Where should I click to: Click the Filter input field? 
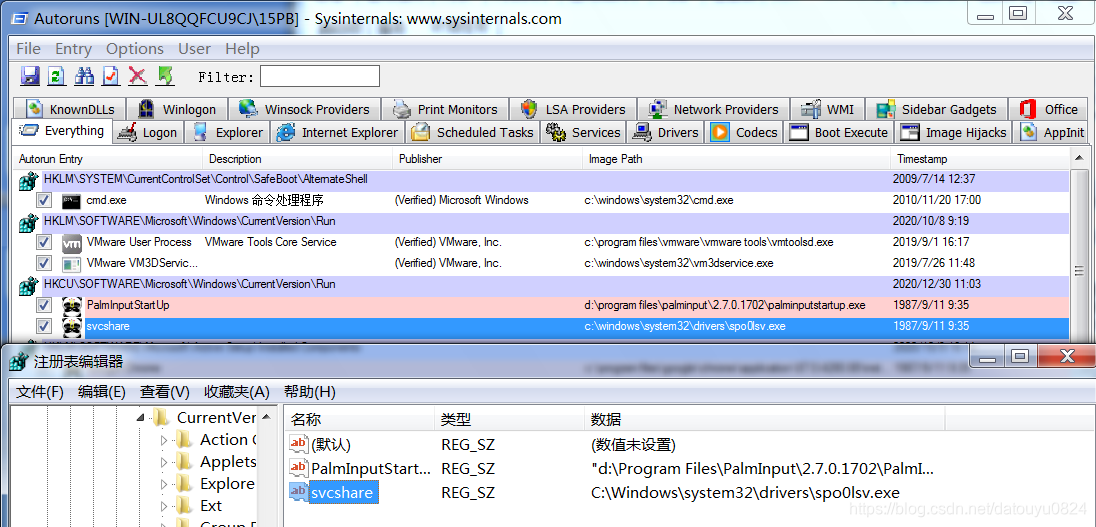coord(319,76)
